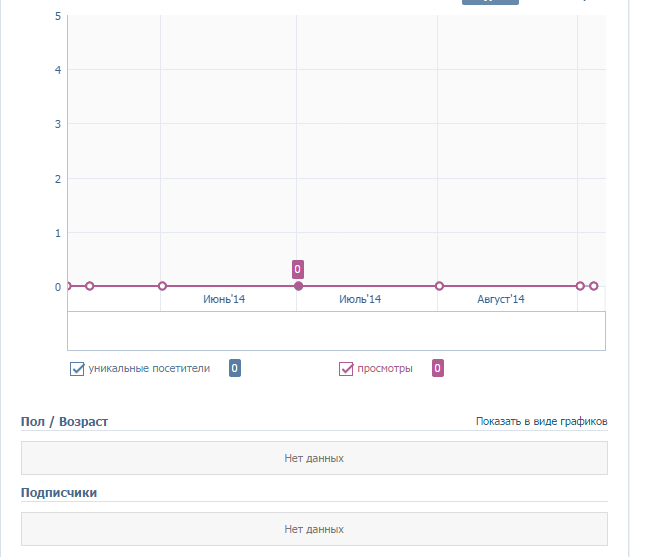Click the empty range selector strip below the chart
This screenshot has width=657, height=557.
coord(336,331)
